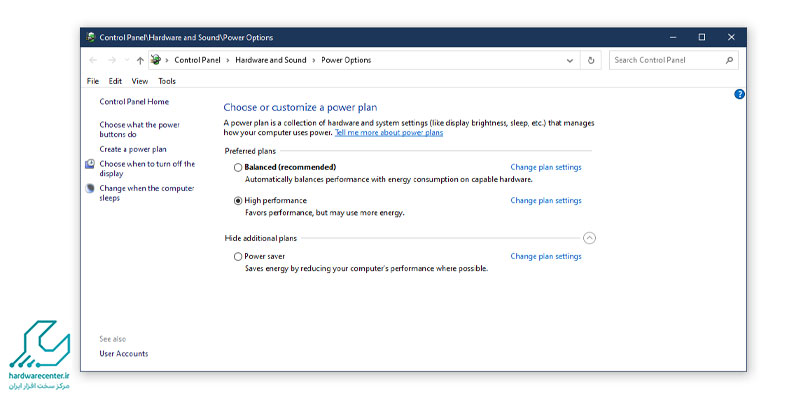Click the blue Help question mark icon

pyautogui.click(x=739, y=94)
